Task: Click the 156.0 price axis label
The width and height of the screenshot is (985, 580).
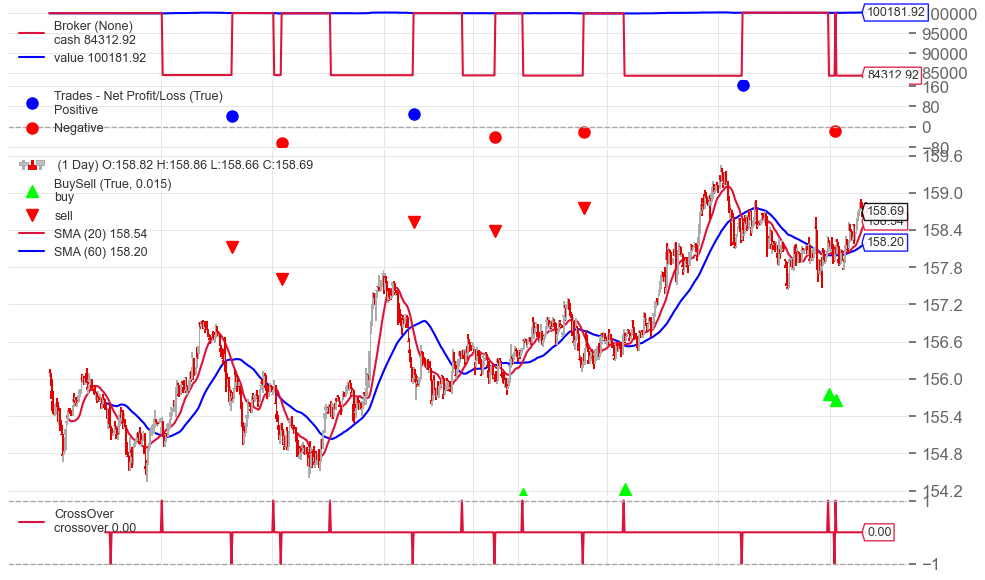Action: [942, 380]
